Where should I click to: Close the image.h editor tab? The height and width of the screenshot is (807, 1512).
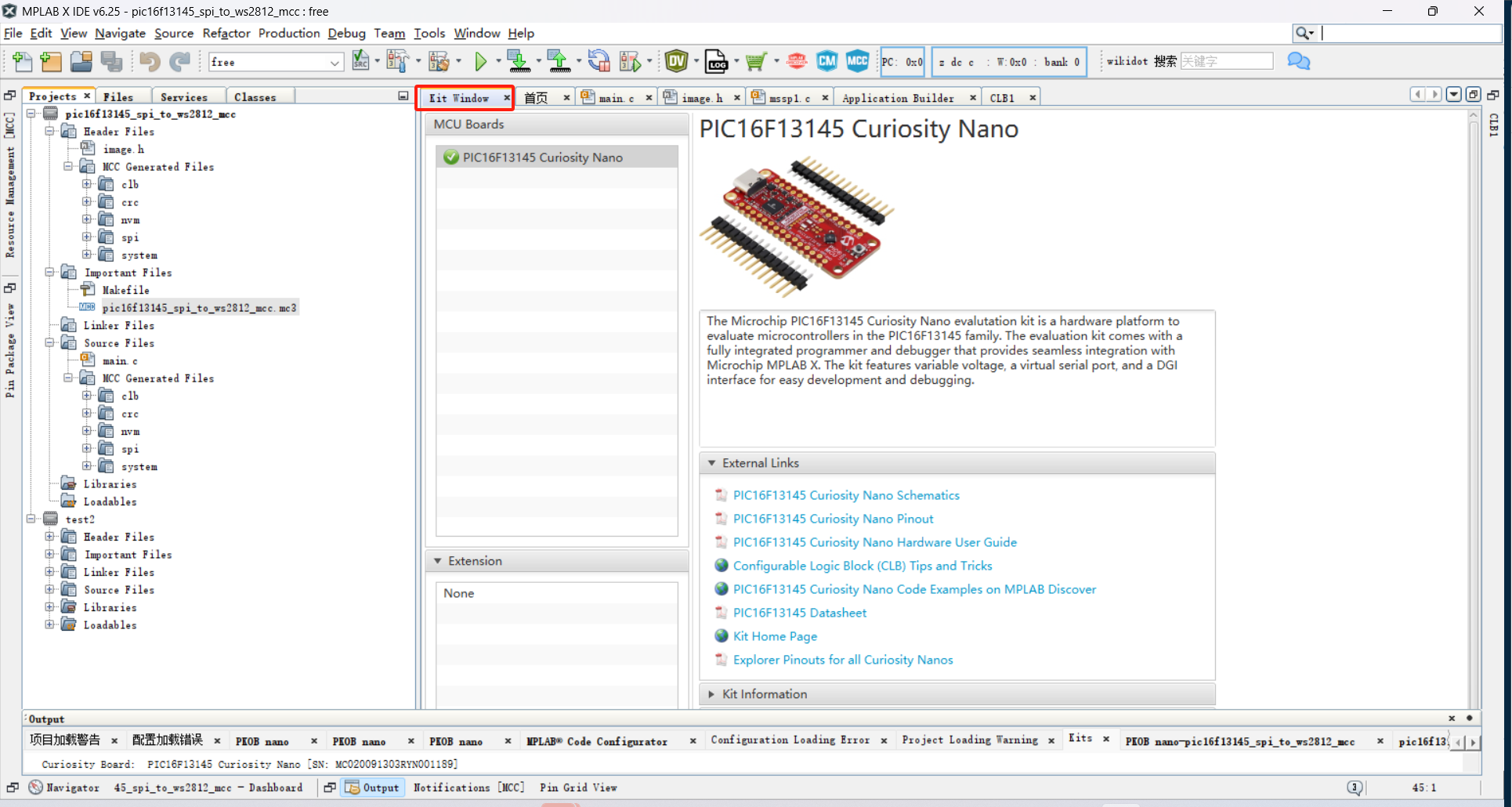point(736,98)
